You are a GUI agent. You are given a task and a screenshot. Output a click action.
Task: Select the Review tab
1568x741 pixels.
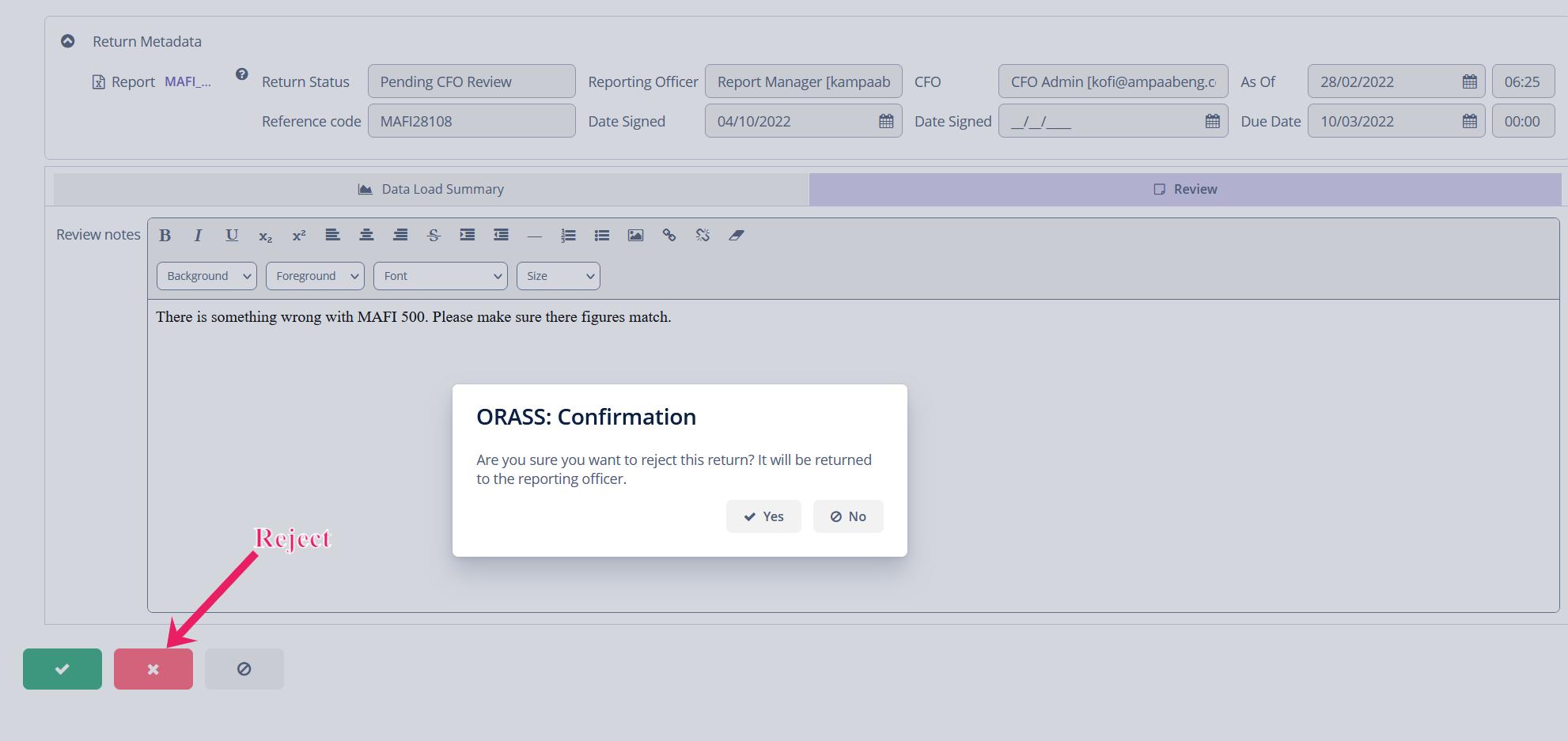(1184, 189)
